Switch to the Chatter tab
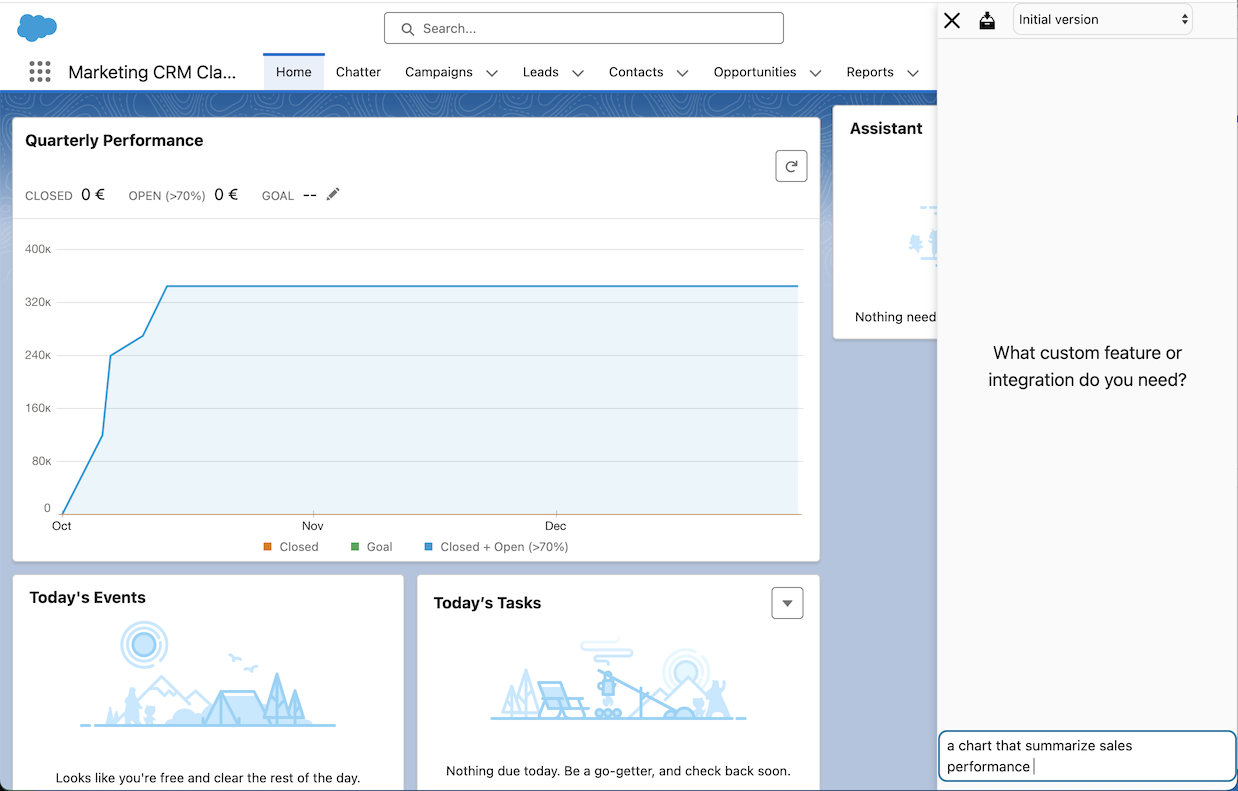The image size is (1238, 791). coord(358,72)
